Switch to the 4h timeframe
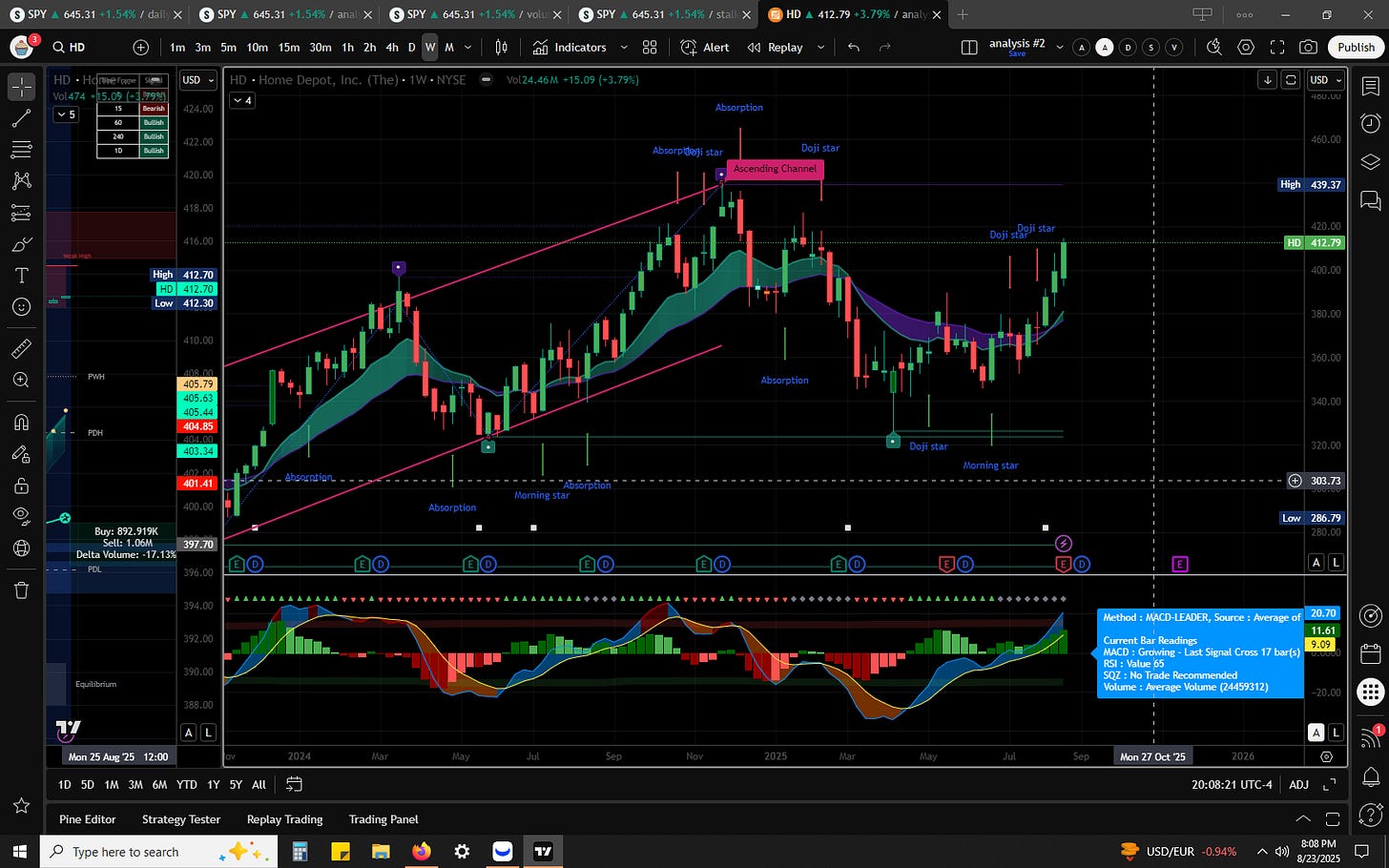 coord(392,47)
